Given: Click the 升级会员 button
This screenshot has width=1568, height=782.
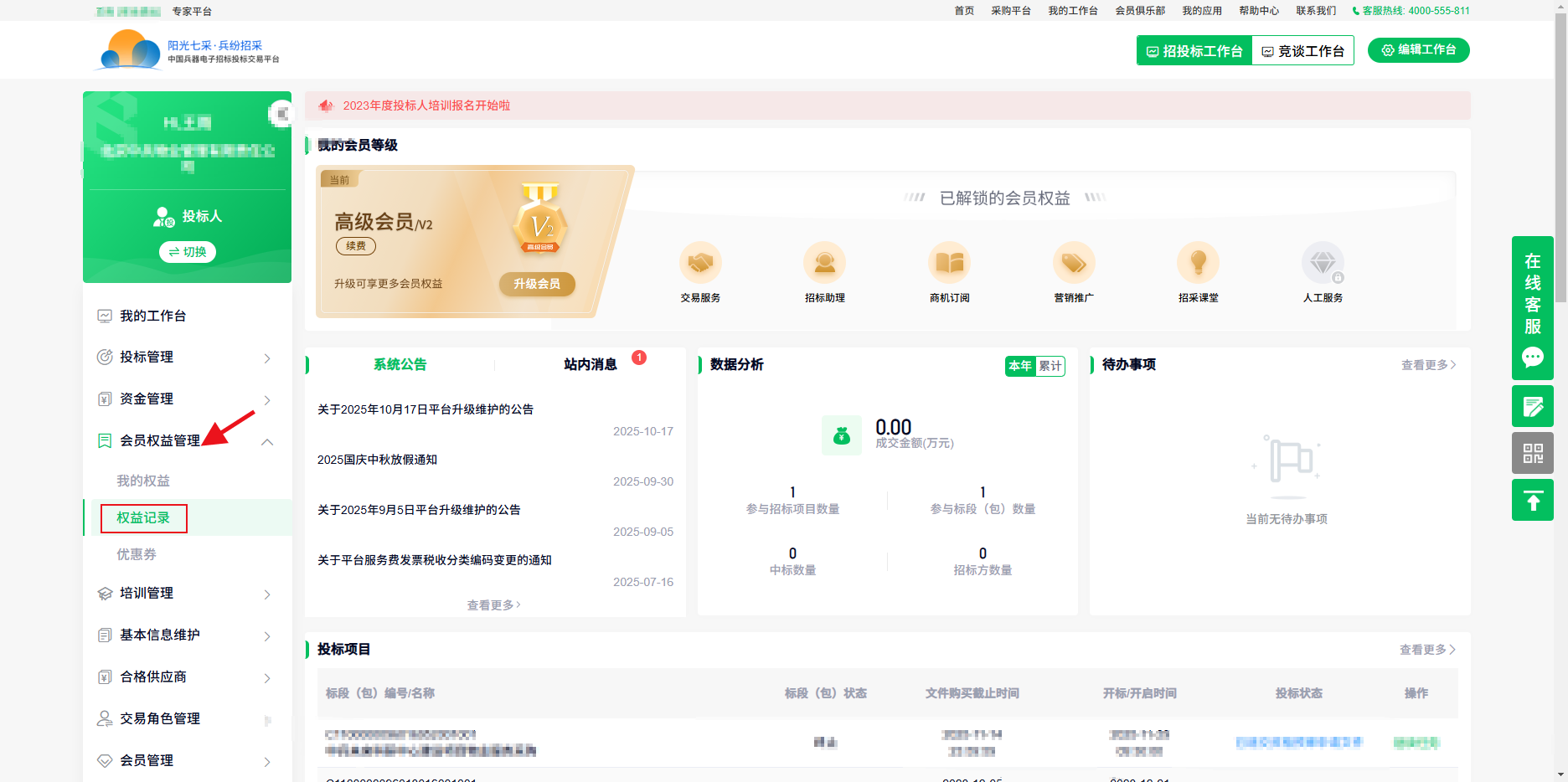Looking at the screenshot, I should 537,284.
